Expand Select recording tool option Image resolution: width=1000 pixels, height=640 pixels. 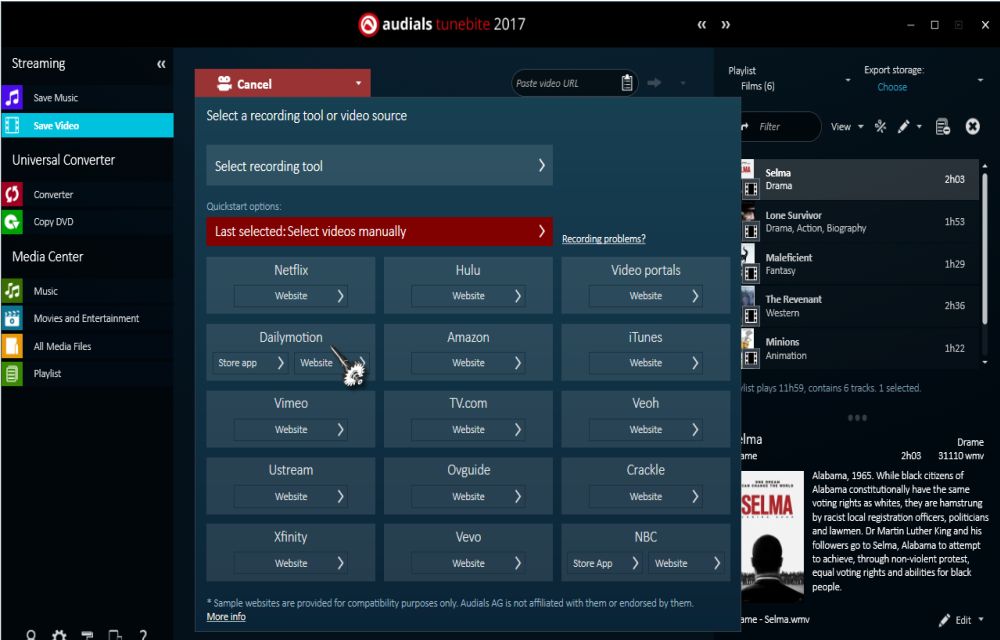click(x=379, y=166)
